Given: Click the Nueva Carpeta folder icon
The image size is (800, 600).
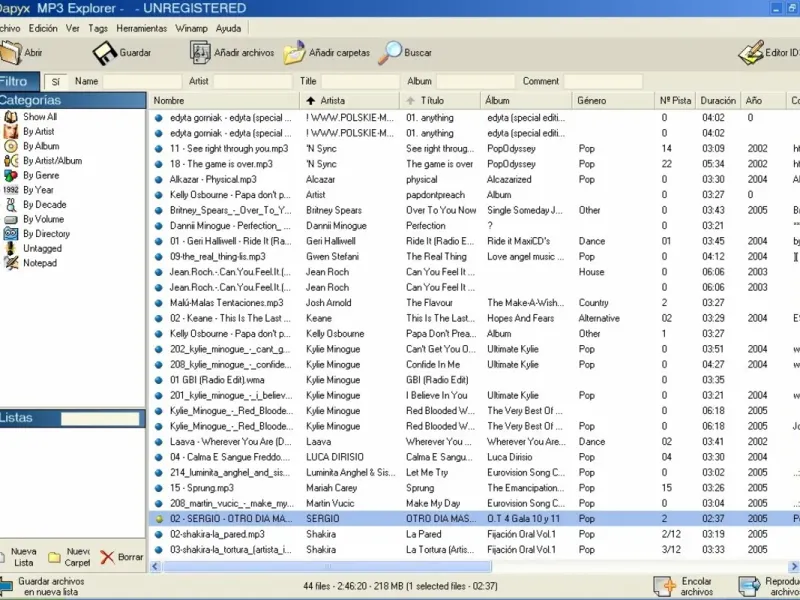Looking at the screenshot, I should (x=54, y=557).
